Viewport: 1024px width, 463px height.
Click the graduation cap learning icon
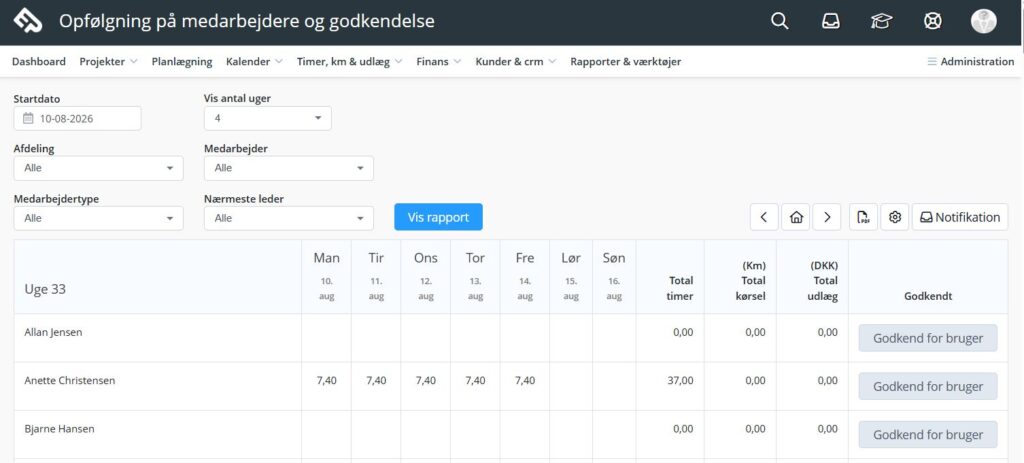pyautogui.click(x=881, y=21)
